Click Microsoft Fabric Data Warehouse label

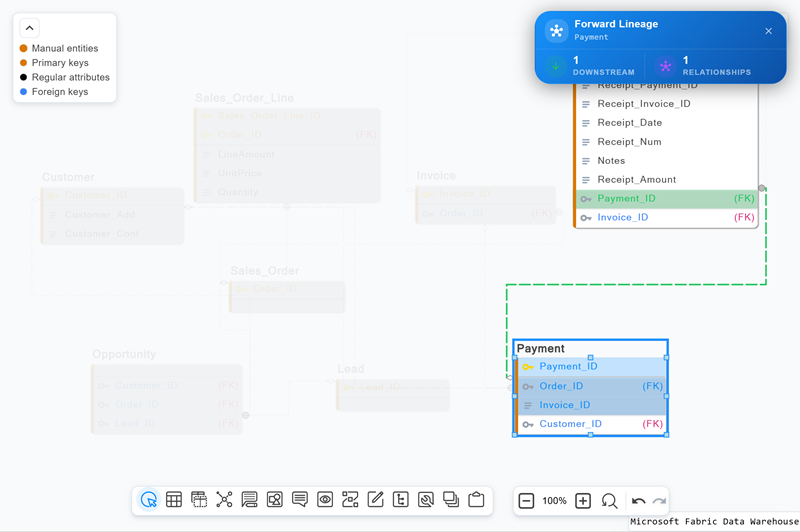714,521
